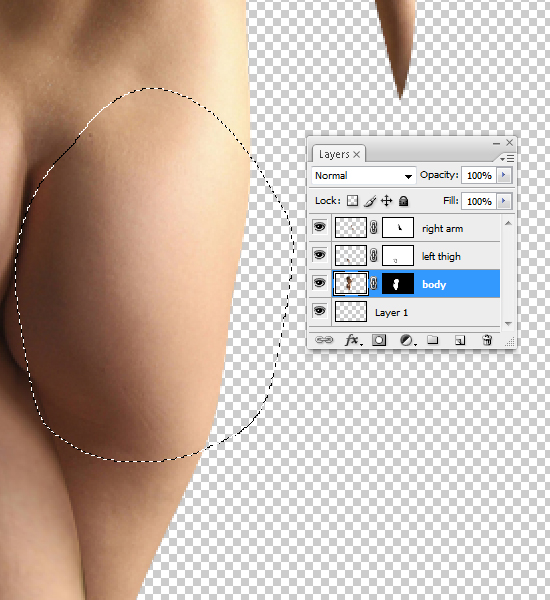Hide the body layer
This screenshot has width=550, height=600.
tap(320, 283)
